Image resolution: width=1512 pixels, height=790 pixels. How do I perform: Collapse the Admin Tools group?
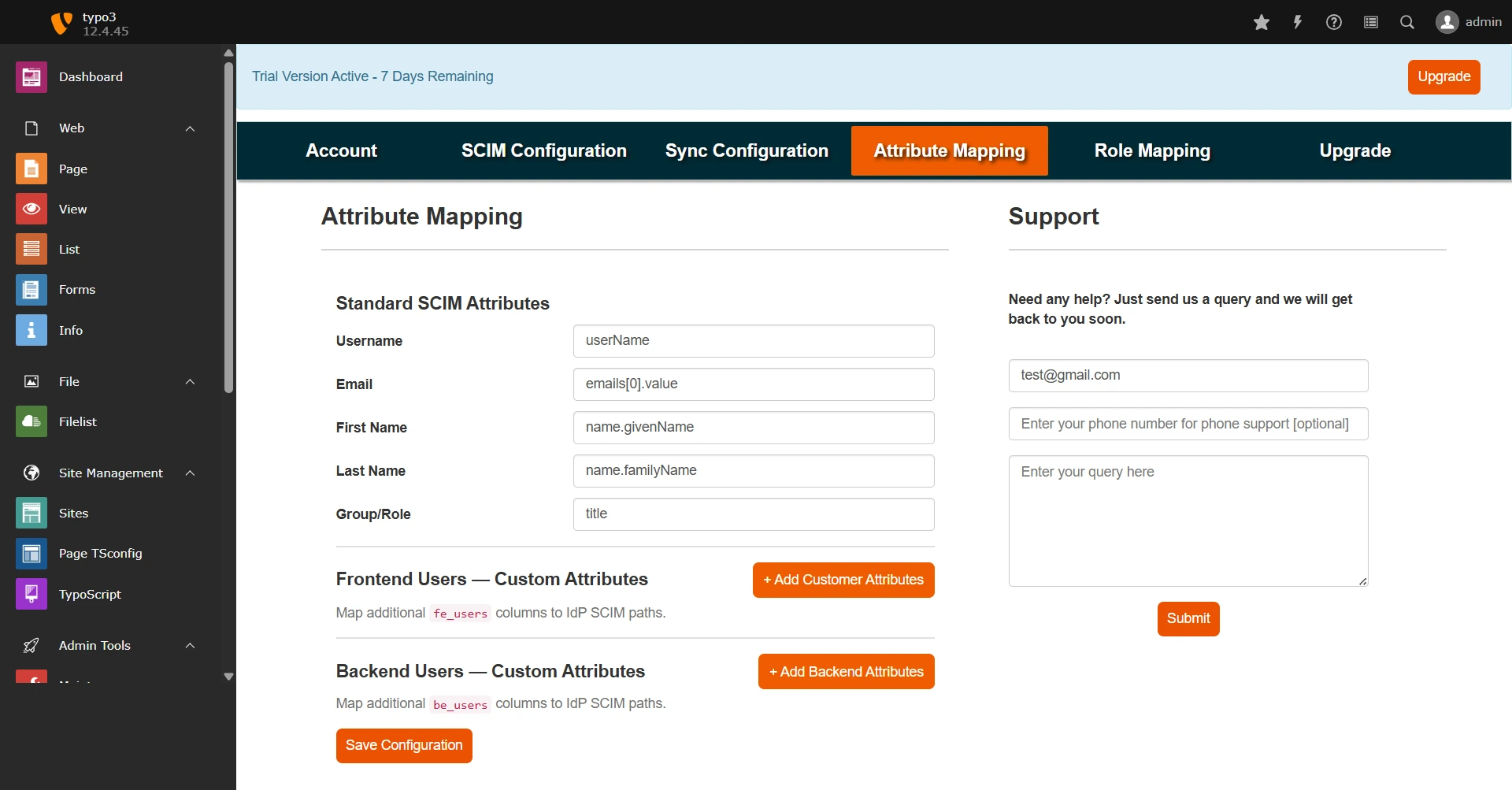190,646
